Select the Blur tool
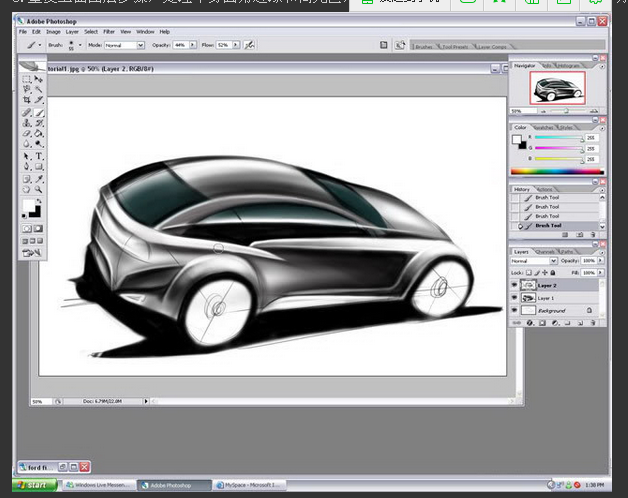This screenshot has height=498, width=628. coord(27,143)
